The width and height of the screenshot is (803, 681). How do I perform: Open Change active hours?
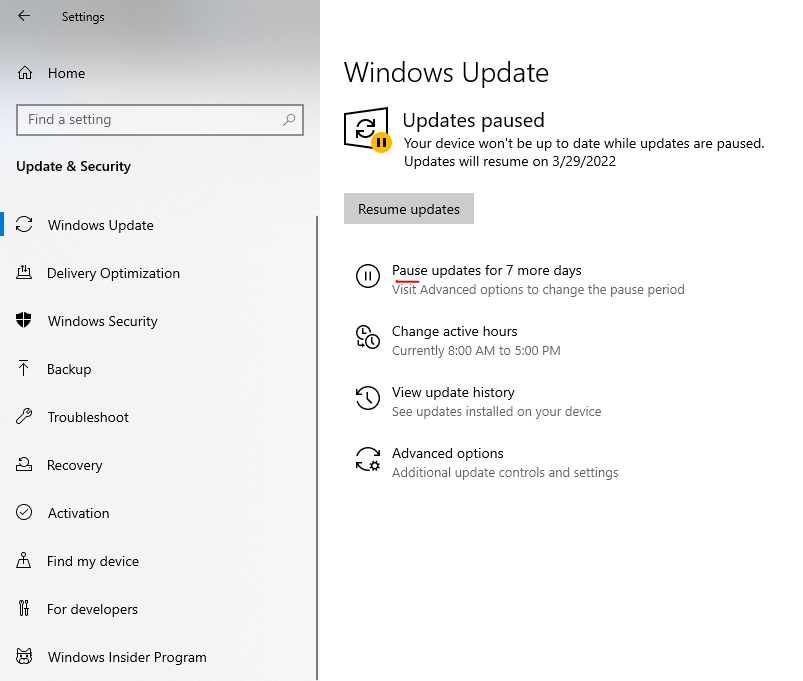(454, 331)
